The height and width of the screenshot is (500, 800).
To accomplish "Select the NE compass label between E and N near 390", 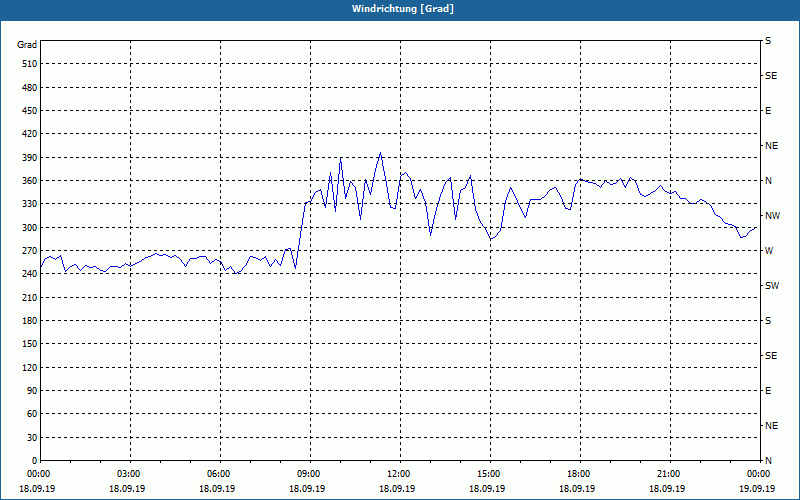I will (771, 146).
